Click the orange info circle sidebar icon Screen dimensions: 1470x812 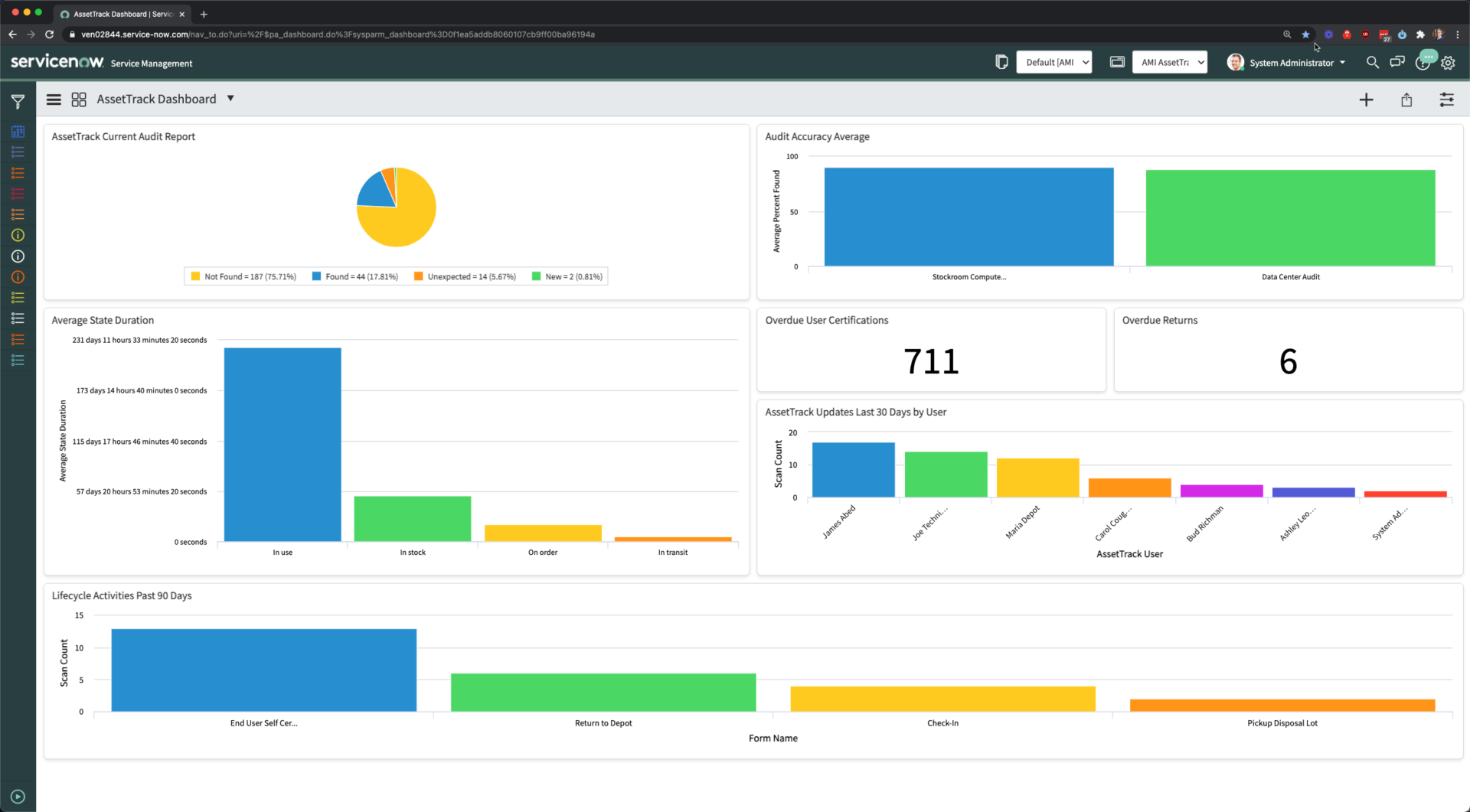(x=18, y=277)
